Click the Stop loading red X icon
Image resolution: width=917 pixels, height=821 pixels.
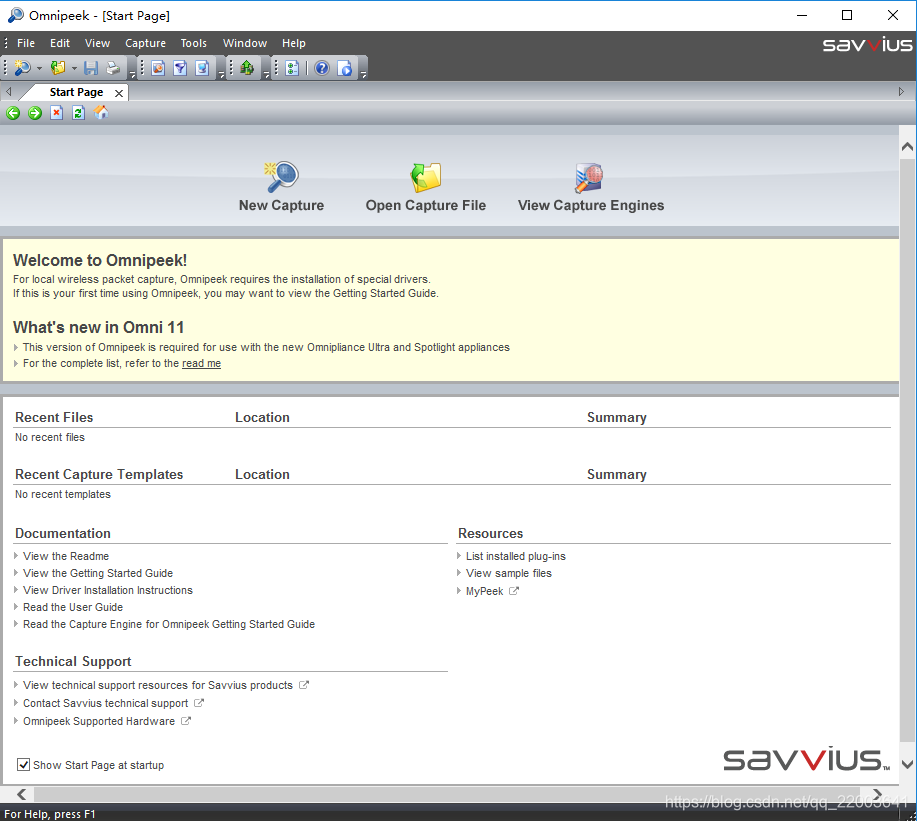(56, 112)
